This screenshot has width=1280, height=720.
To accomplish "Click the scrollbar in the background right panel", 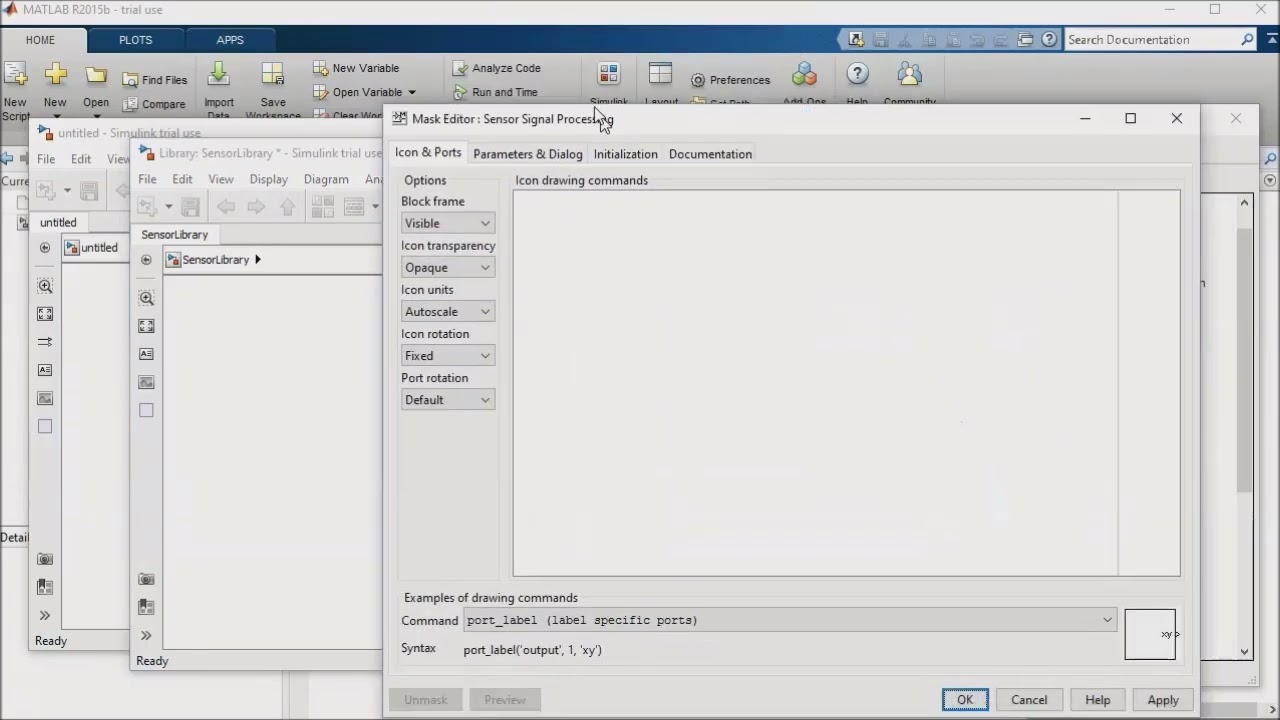I will pyautogui.click(x=1244, y=360).
